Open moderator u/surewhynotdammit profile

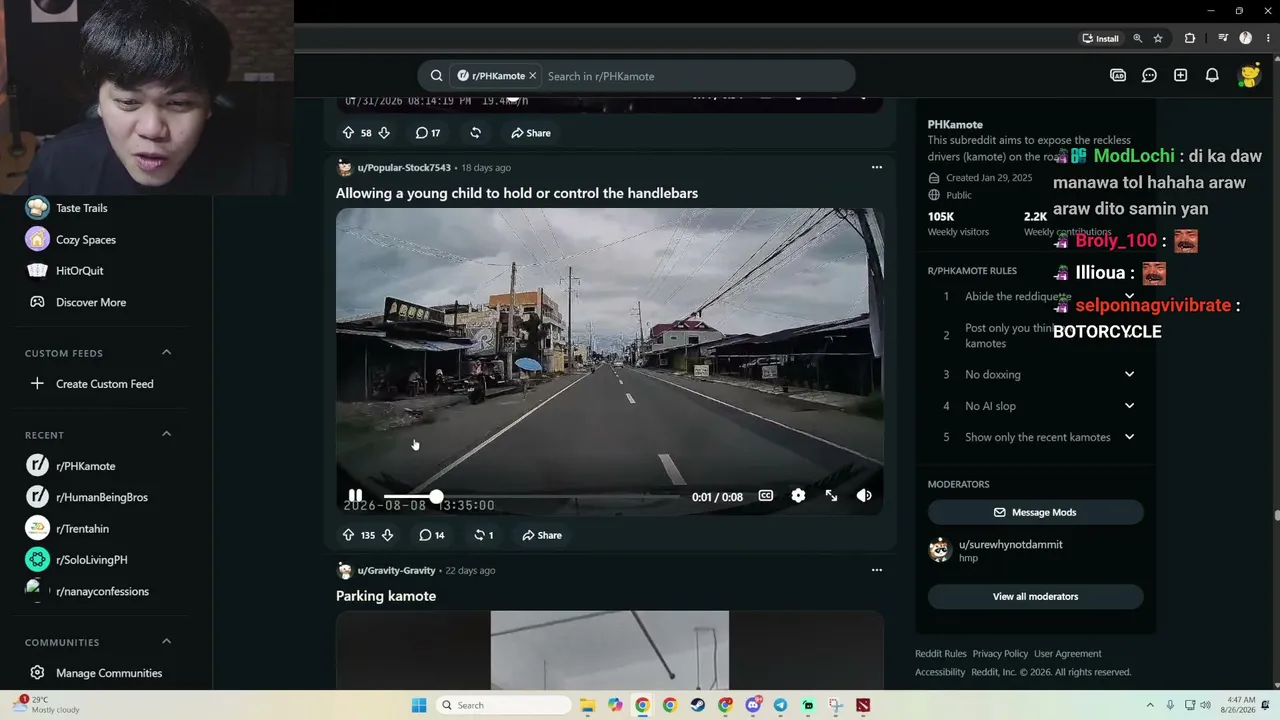pyautogui.click(x=1010, y=545)
